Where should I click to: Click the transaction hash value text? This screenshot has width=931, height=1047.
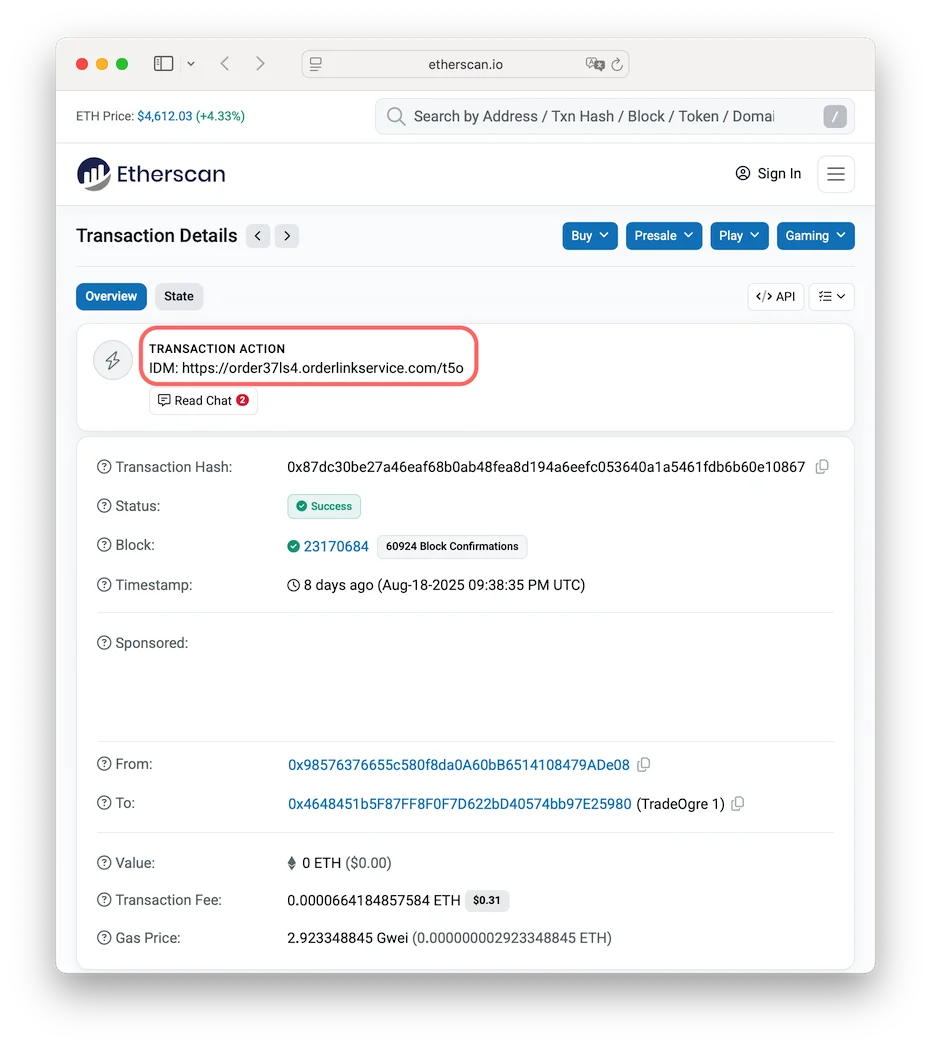point(546,467)
